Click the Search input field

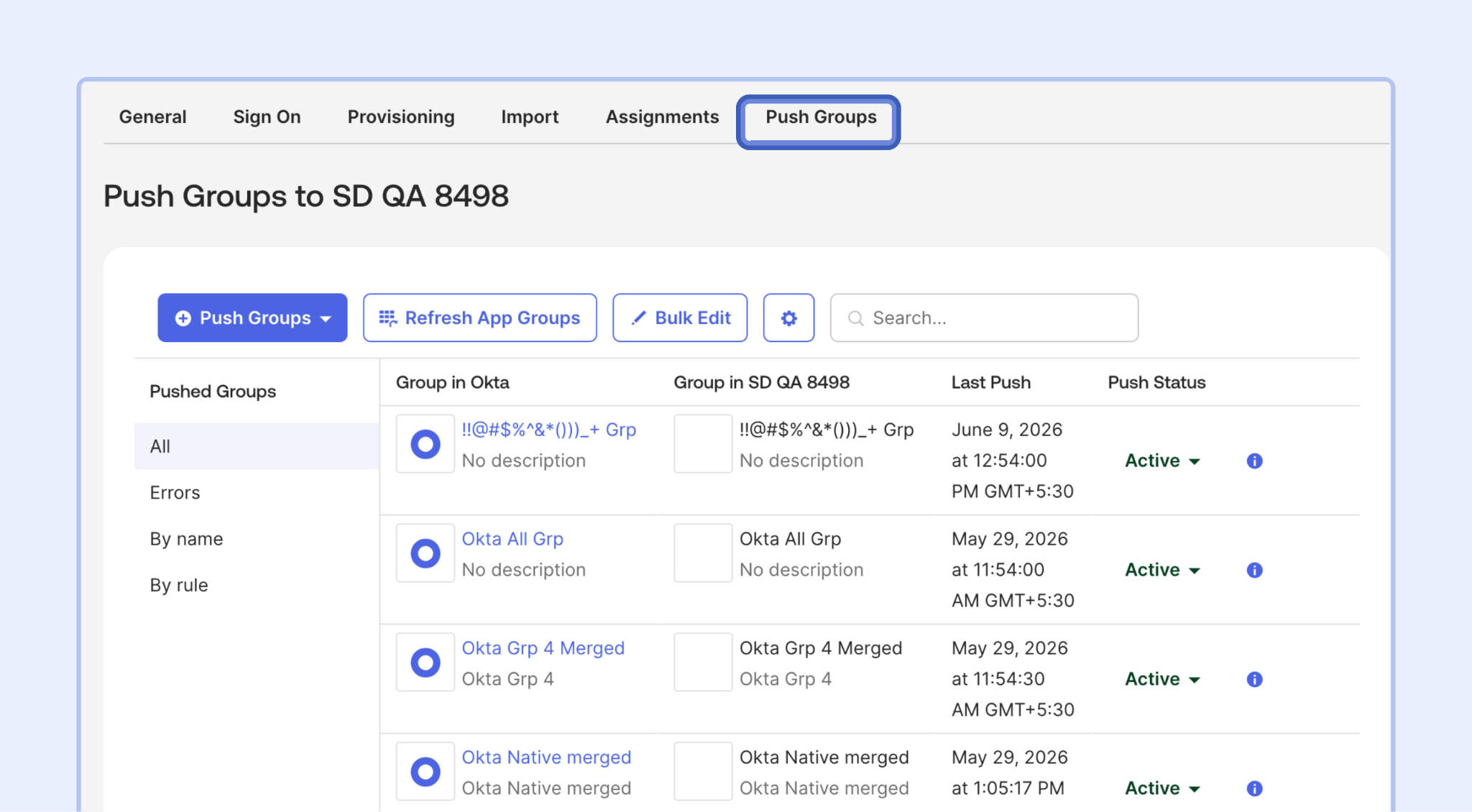tap(984, 318)
